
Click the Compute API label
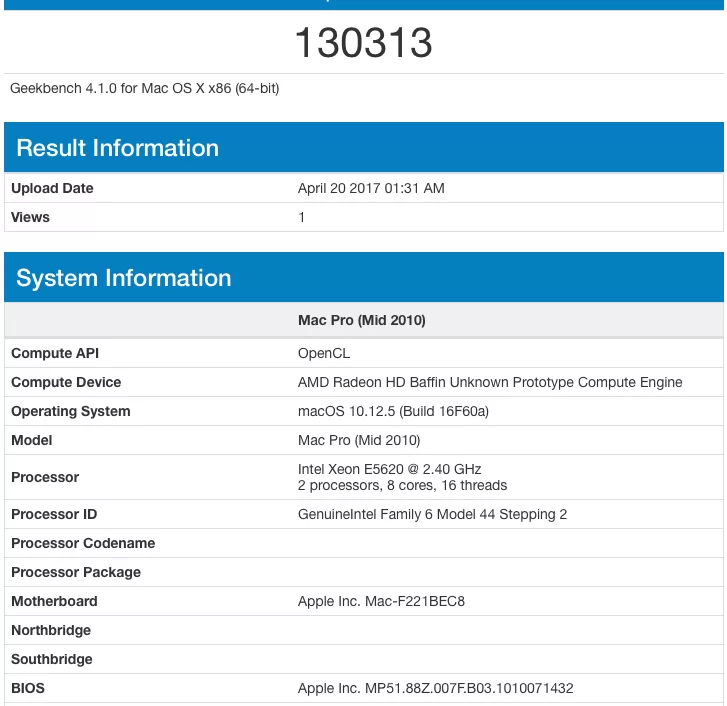click(x=55, y=353)
